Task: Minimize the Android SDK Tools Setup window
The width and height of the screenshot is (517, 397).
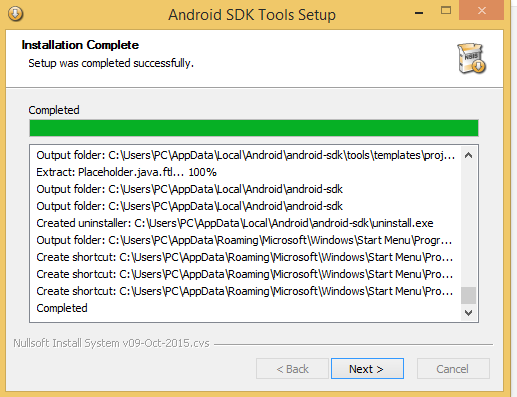Action: tap(419, 13)
